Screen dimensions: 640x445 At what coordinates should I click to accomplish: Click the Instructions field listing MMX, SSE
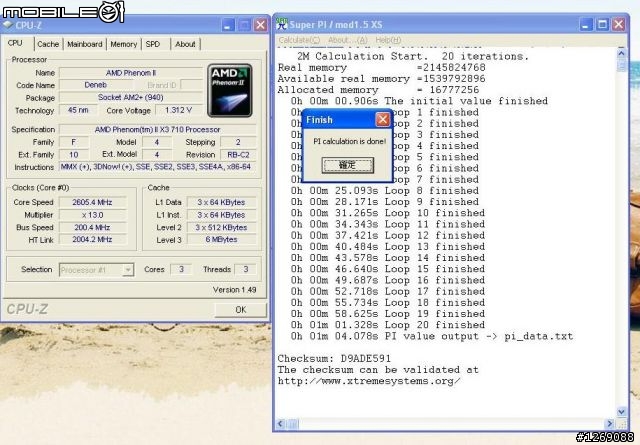(x=158, y=167)
